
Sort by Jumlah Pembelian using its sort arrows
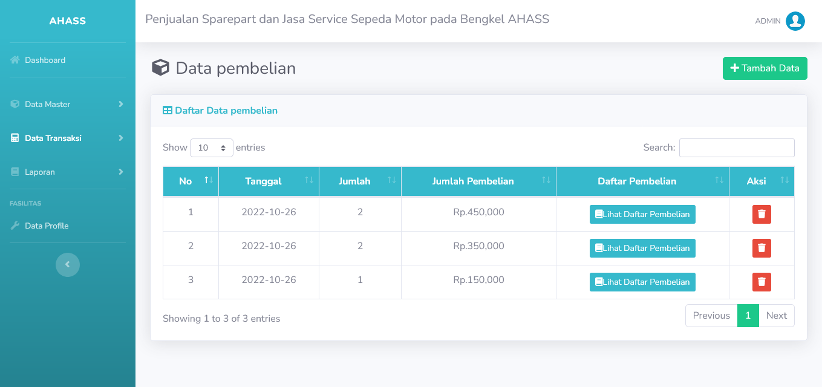pyautogui.click(x=546, y=180)
